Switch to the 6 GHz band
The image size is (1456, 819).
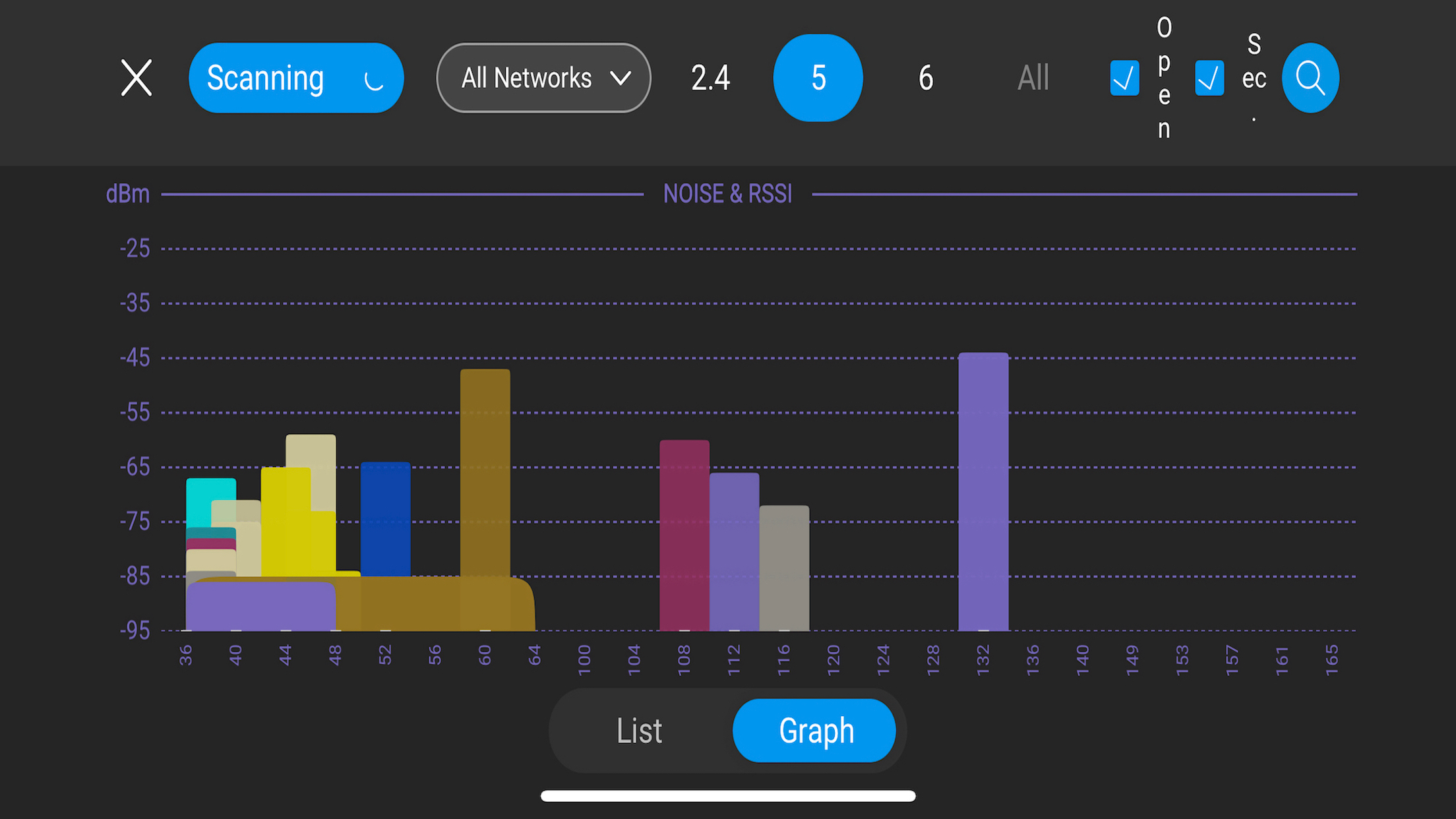pos(925,77)
